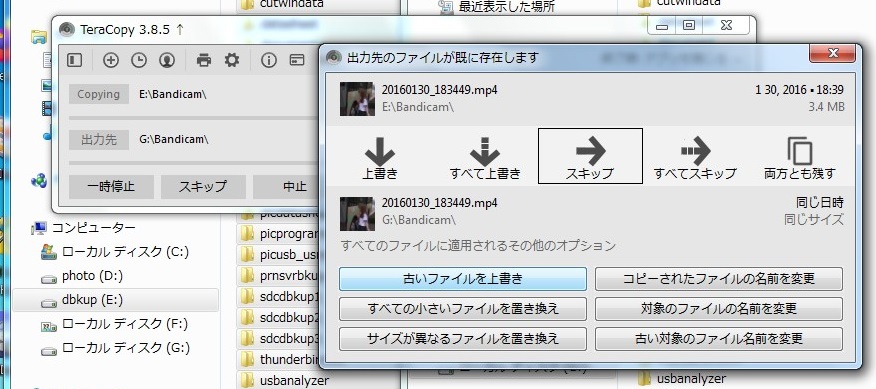Click the 出力先 destination label

(98, 140)
